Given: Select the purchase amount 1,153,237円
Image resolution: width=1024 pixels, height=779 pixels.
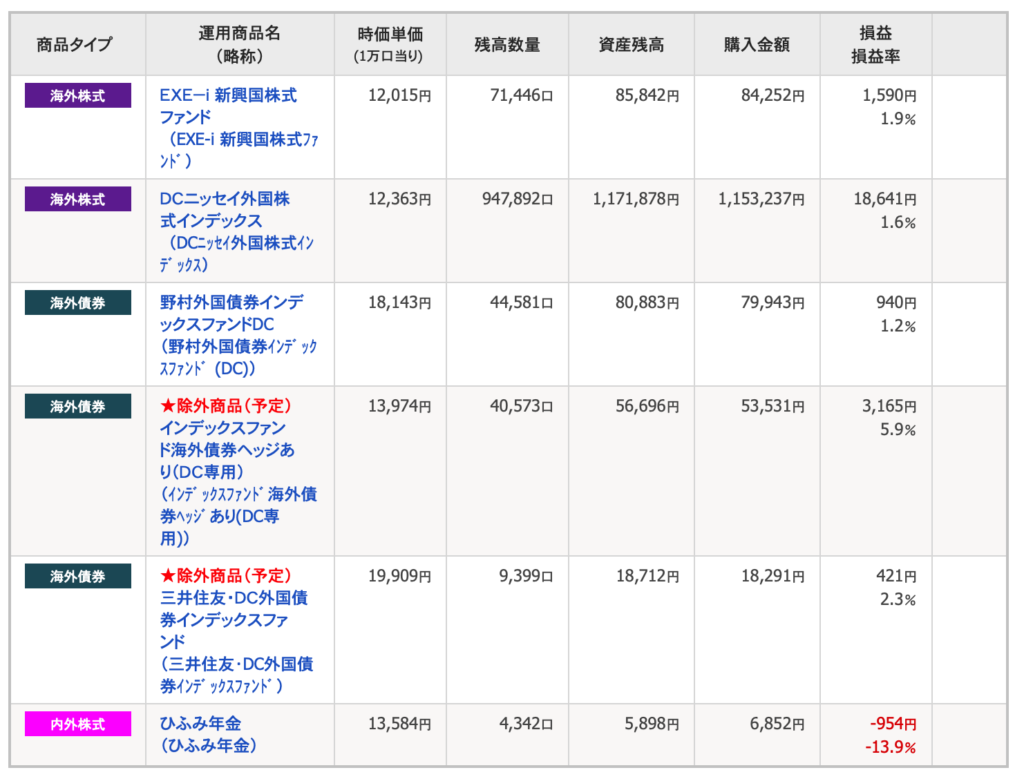Looking at the screenshot, I should click(x=761, y=199).
